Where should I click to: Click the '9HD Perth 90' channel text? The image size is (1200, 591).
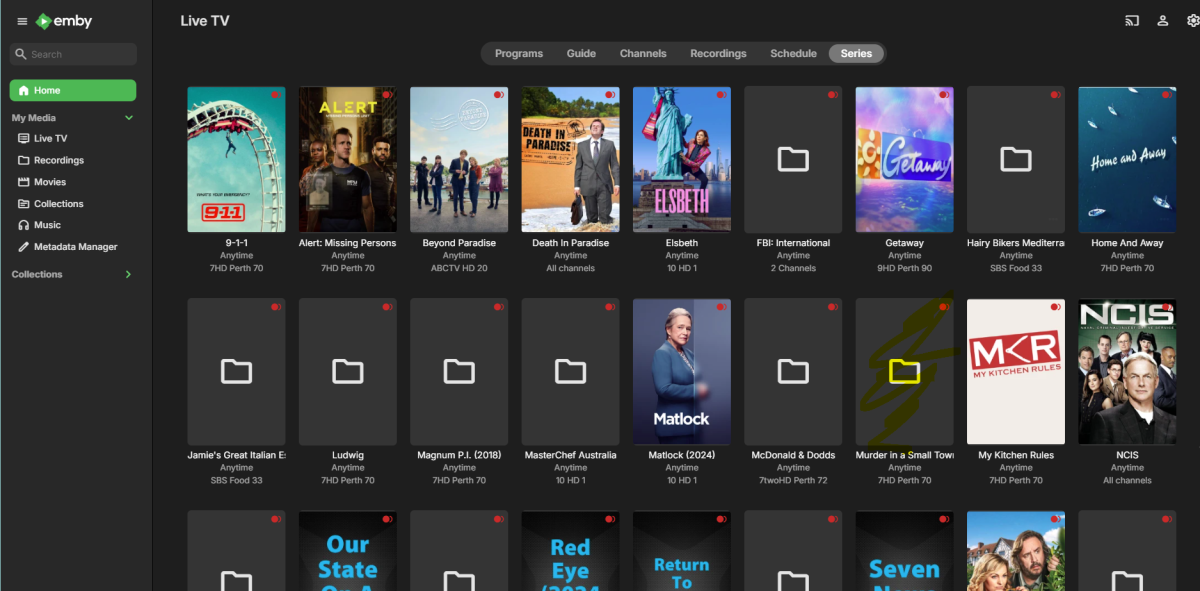click(905, 268)
